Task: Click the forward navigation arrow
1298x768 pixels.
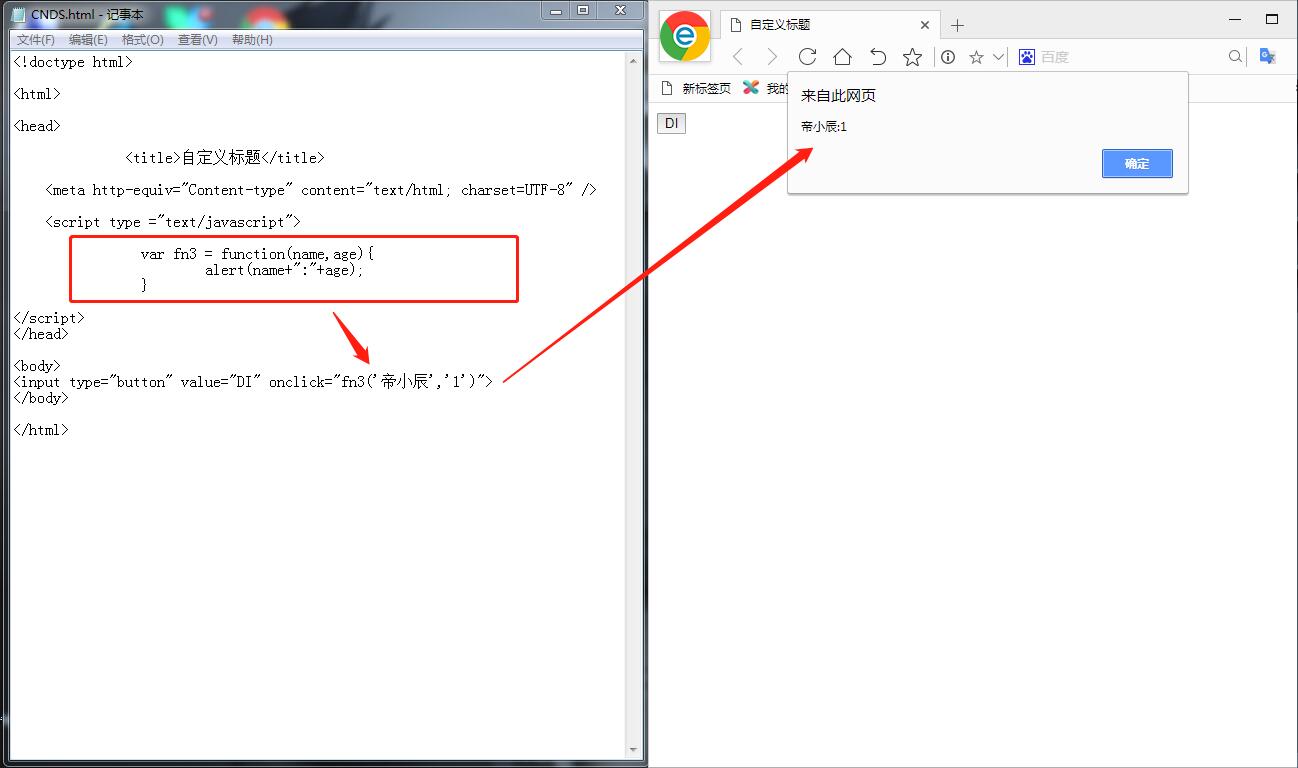Action: coord(772,57)
